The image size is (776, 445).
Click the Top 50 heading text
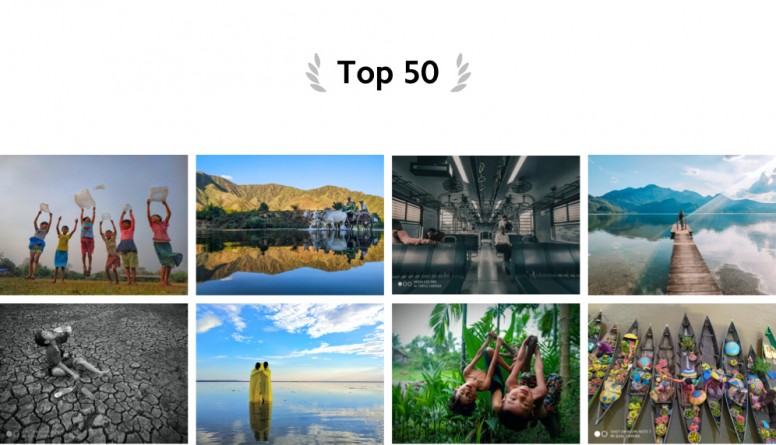[388, 73]
